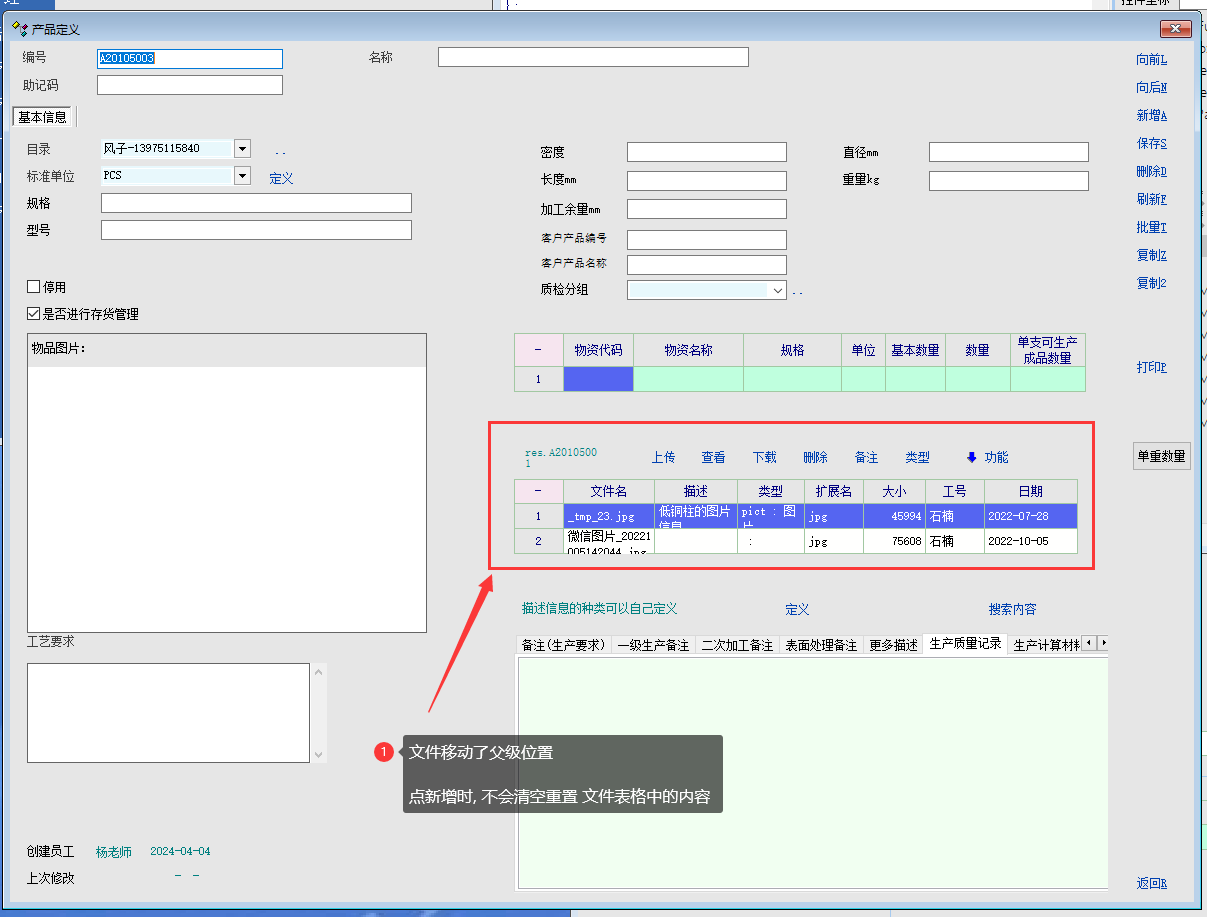Screen dimensions: 1207x917
Task: Switch to the 二次加工备注 tab
Action: tap(737, 645)
